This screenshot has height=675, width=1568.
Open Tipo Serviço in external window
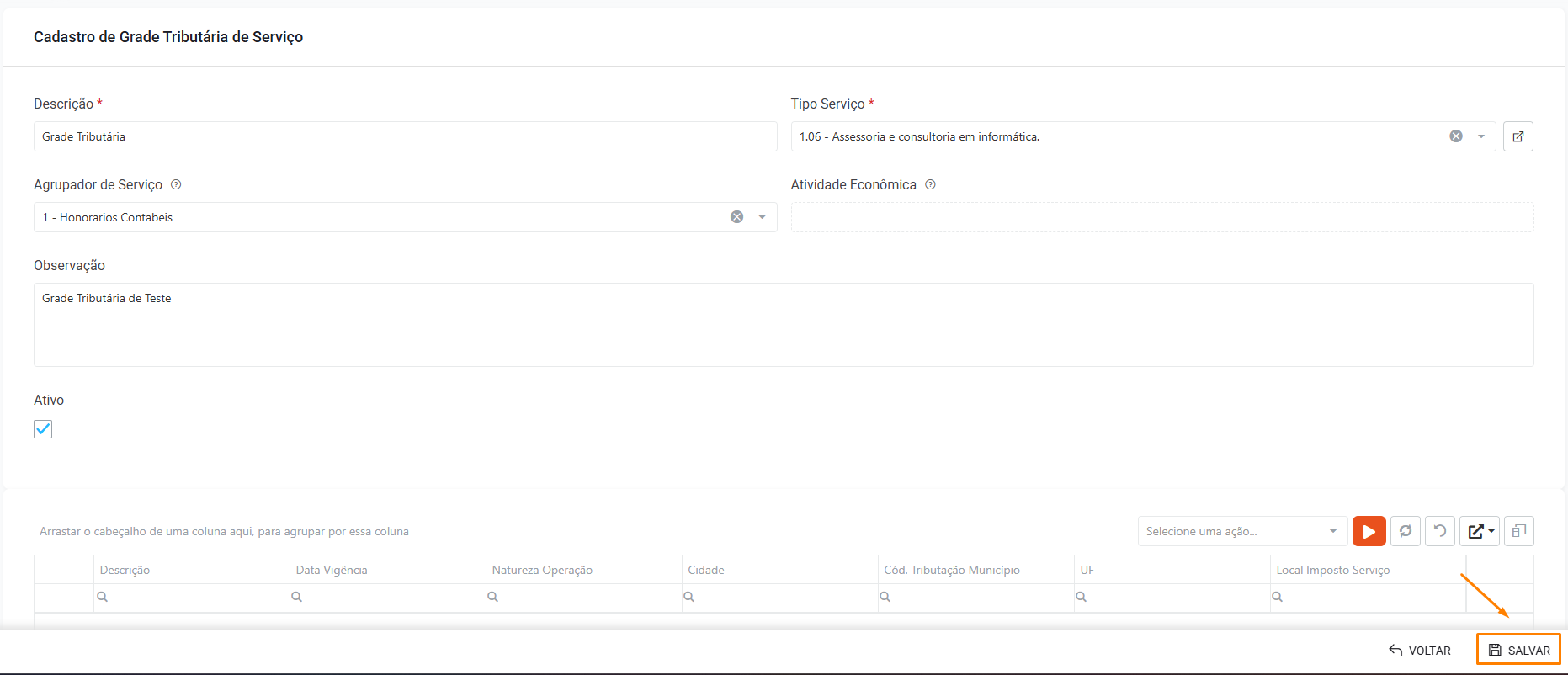click(1518, 136)
